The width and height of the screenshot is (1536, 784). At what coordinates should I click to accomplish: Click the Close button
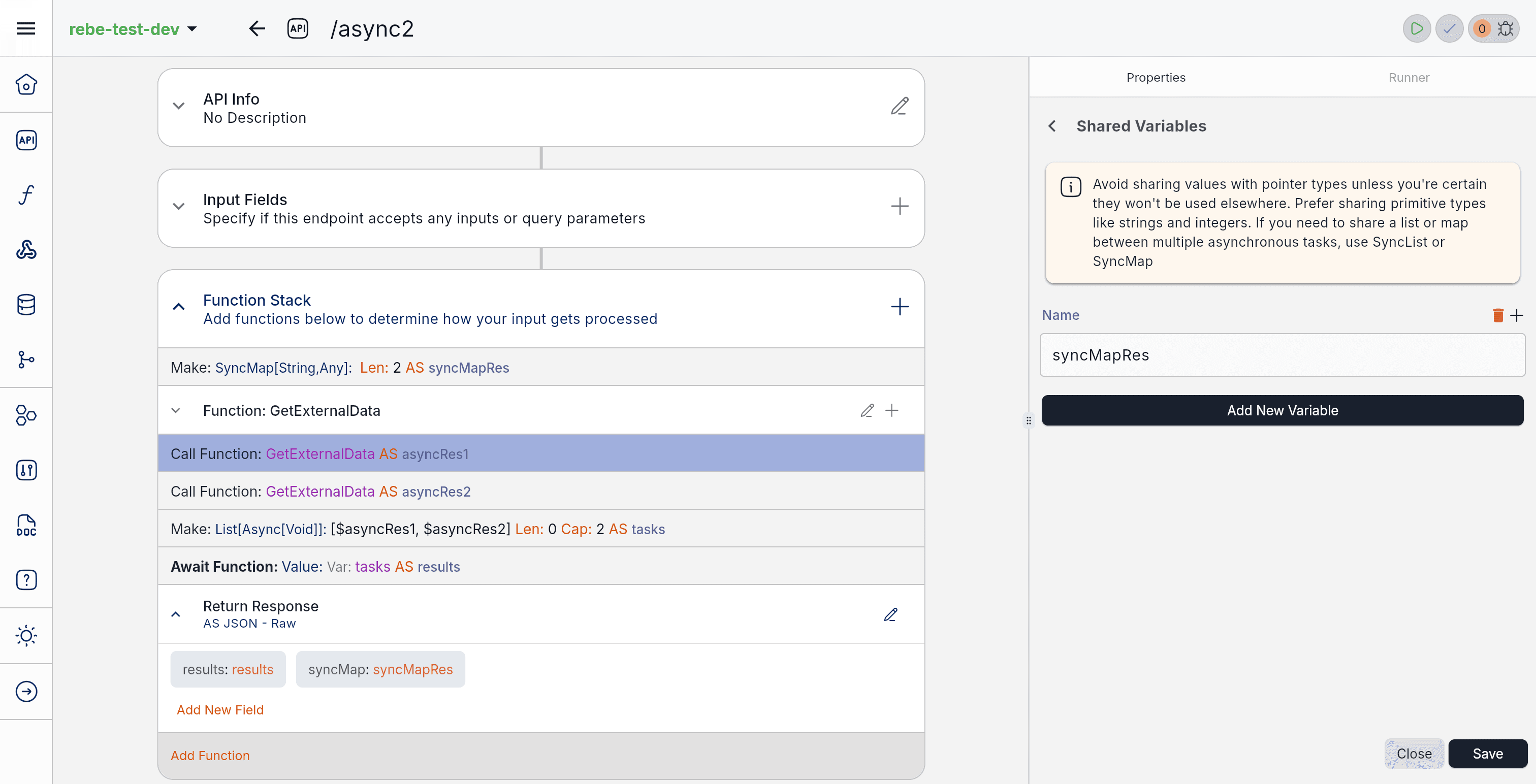(x=1414, y=754)
